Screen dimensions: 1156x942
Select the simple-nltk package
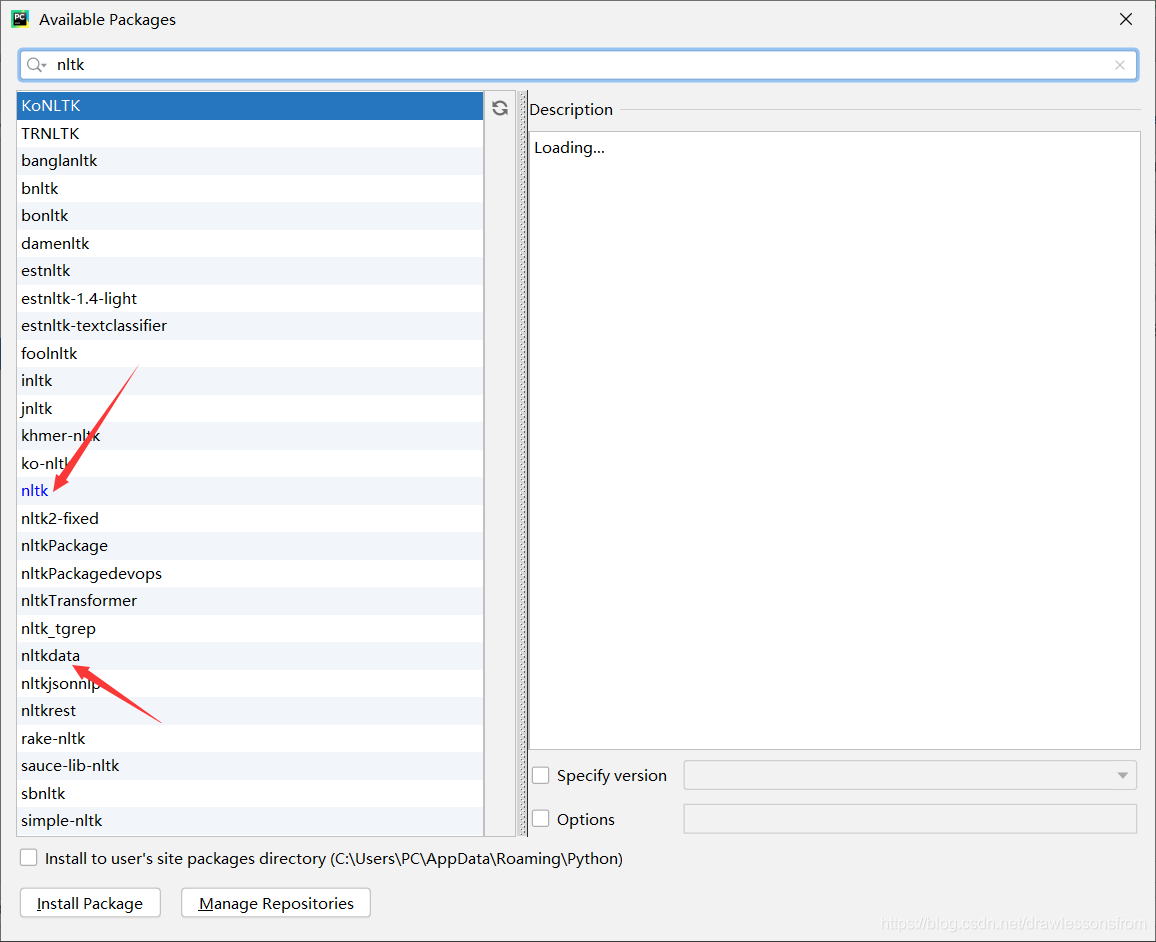tap(250, 821)
